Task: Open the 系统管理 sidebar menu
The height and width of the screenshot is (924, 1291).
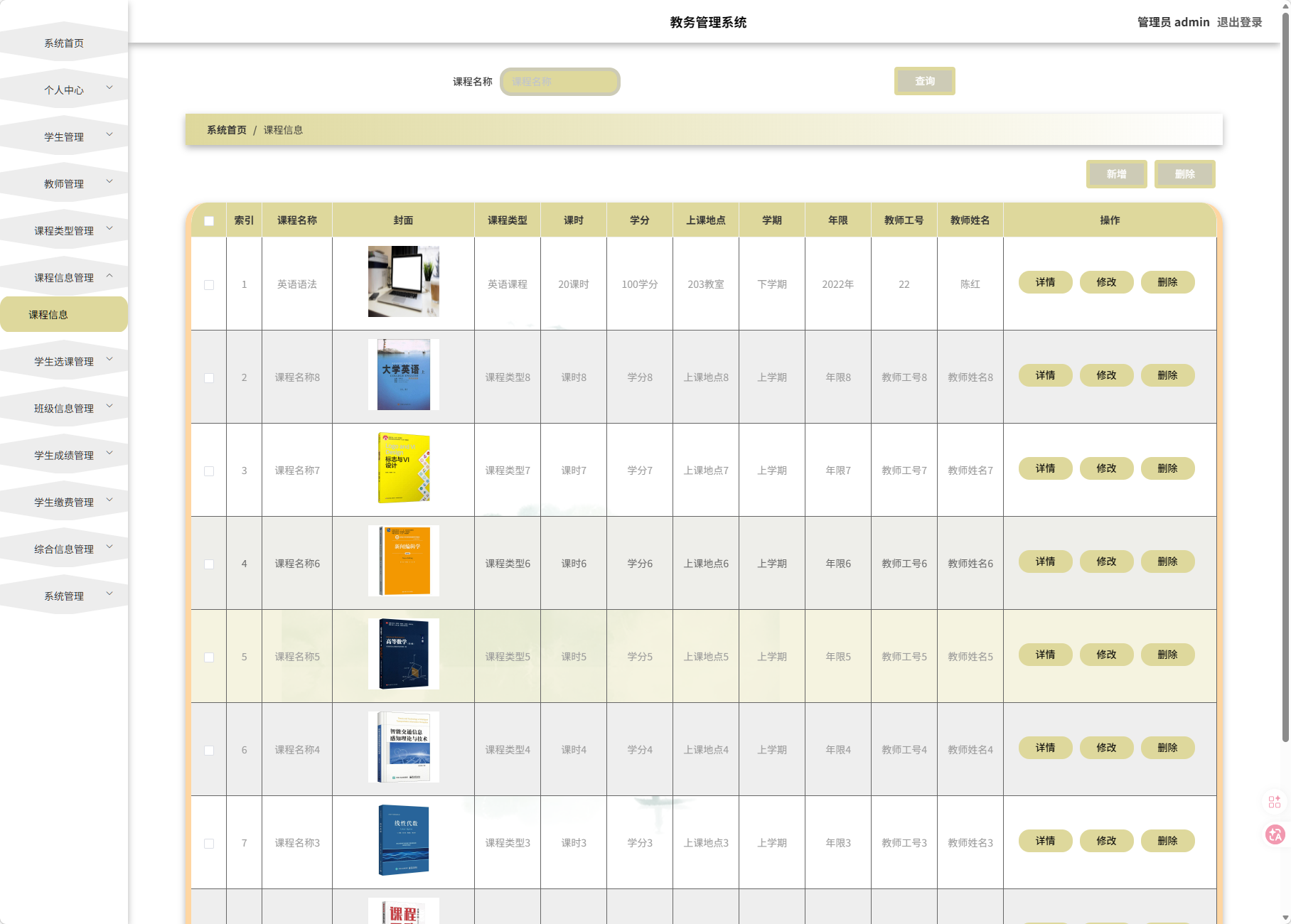Action: click(64, 596)
